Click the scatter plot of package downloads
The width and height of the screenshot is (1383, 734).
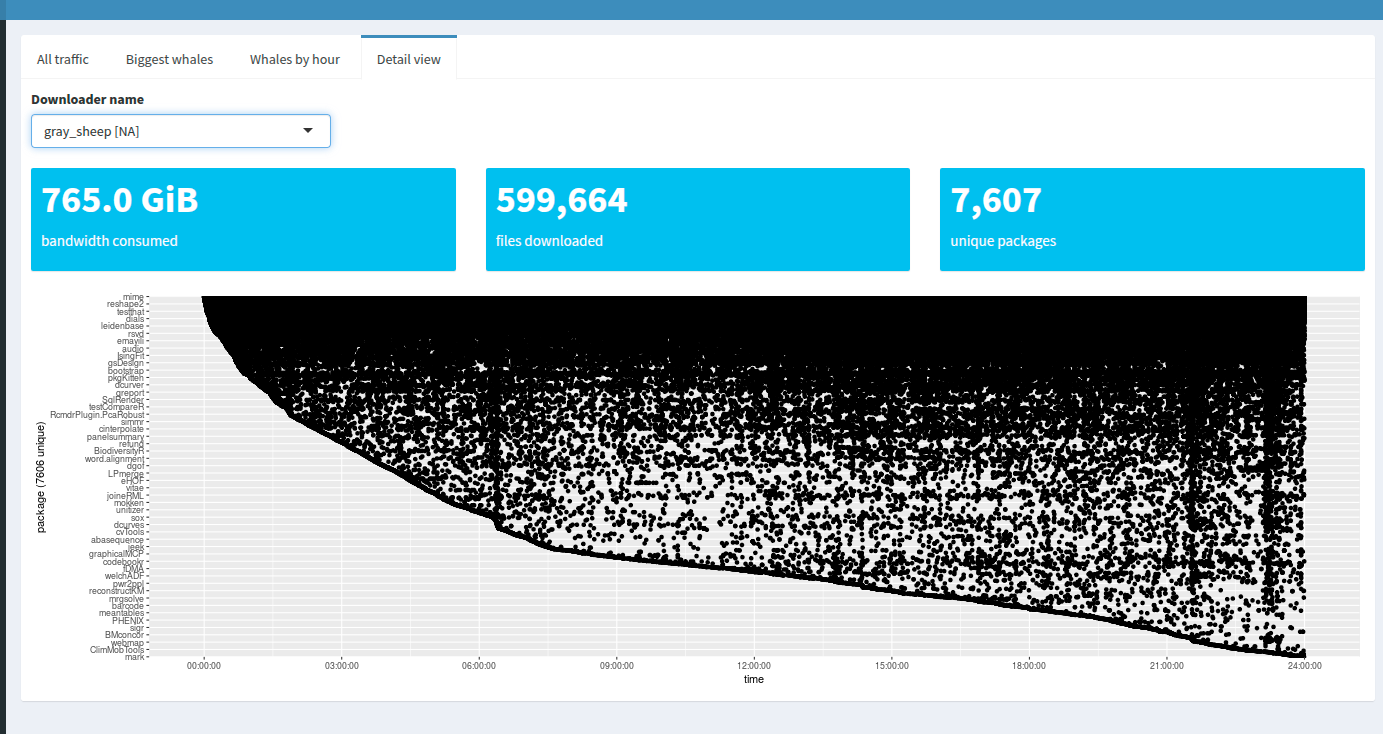point(754,476)
